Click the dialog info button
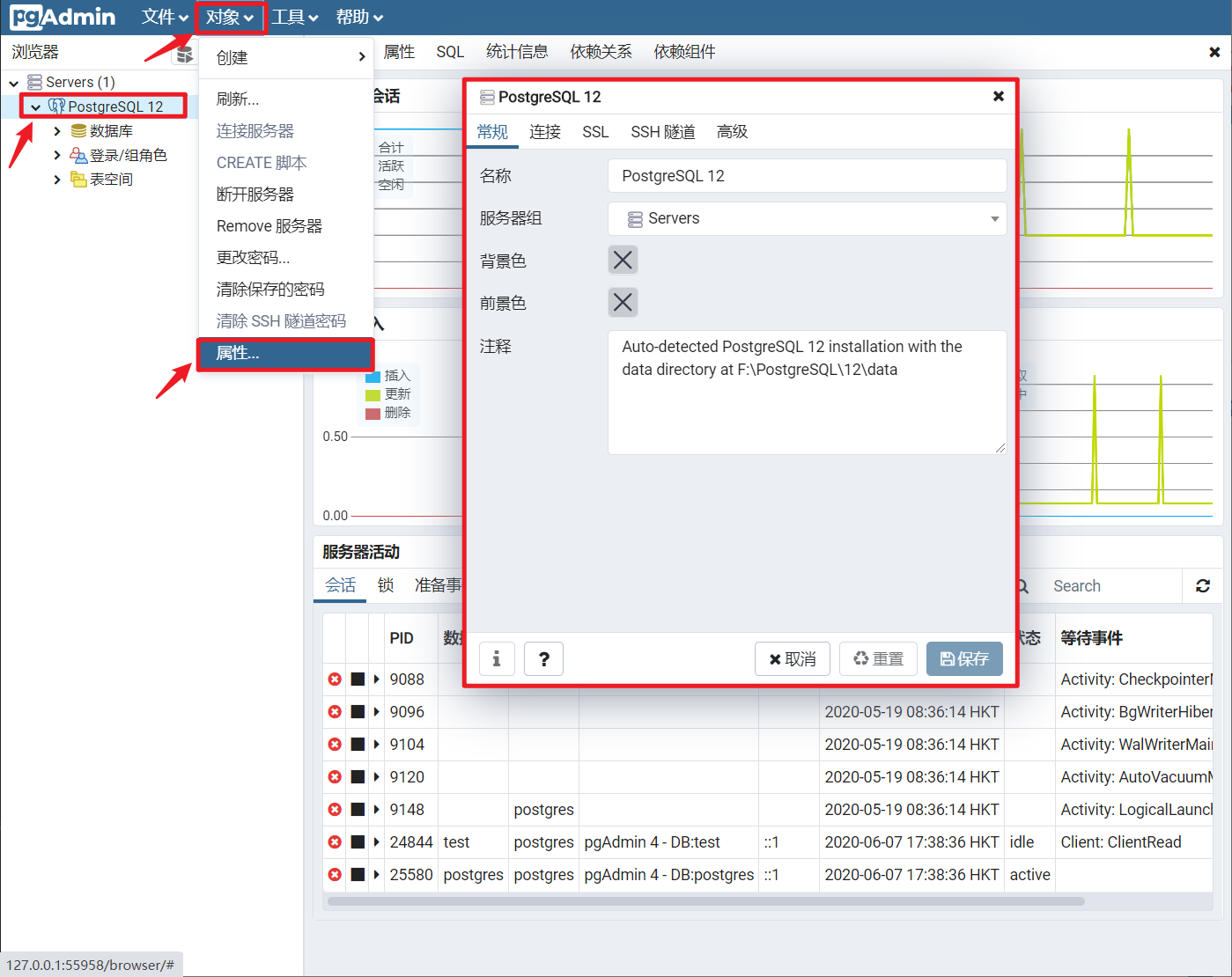Viewport: 1232px width, 977px height. point(497,658)
